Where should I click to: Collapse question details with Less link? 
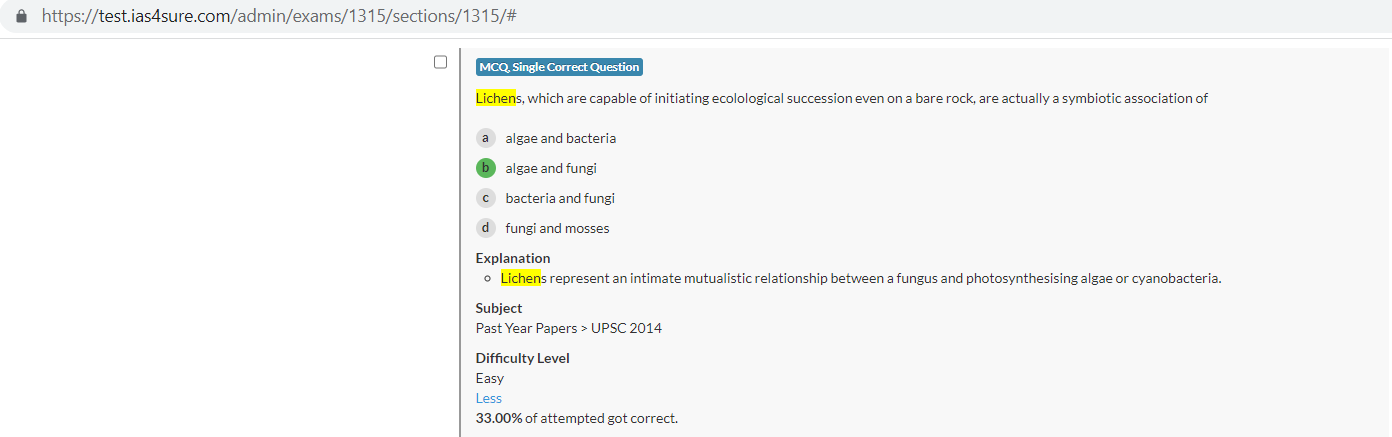click(489, 398)
